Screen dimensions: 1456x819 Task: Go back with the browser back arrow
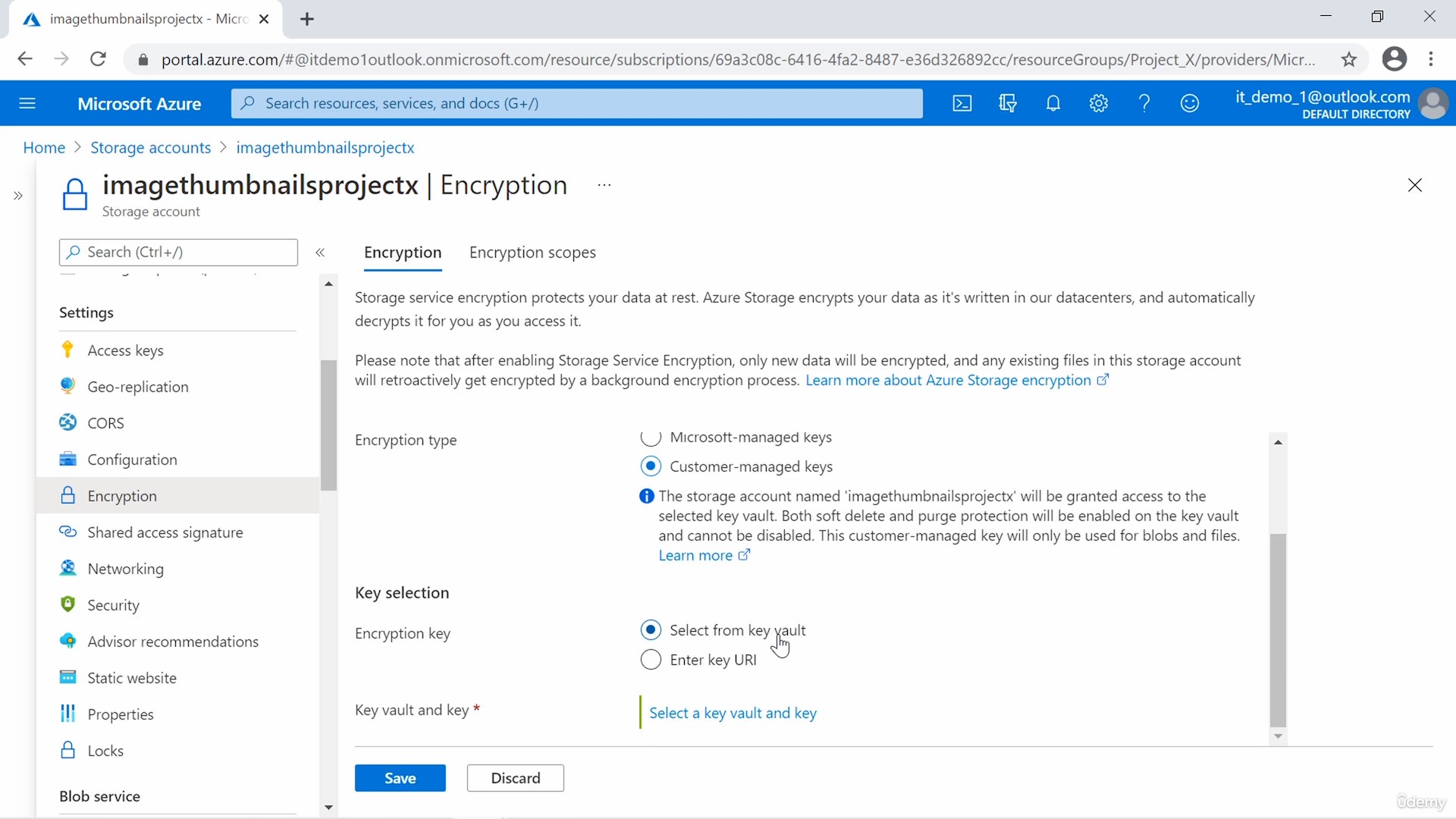(25, 59)
